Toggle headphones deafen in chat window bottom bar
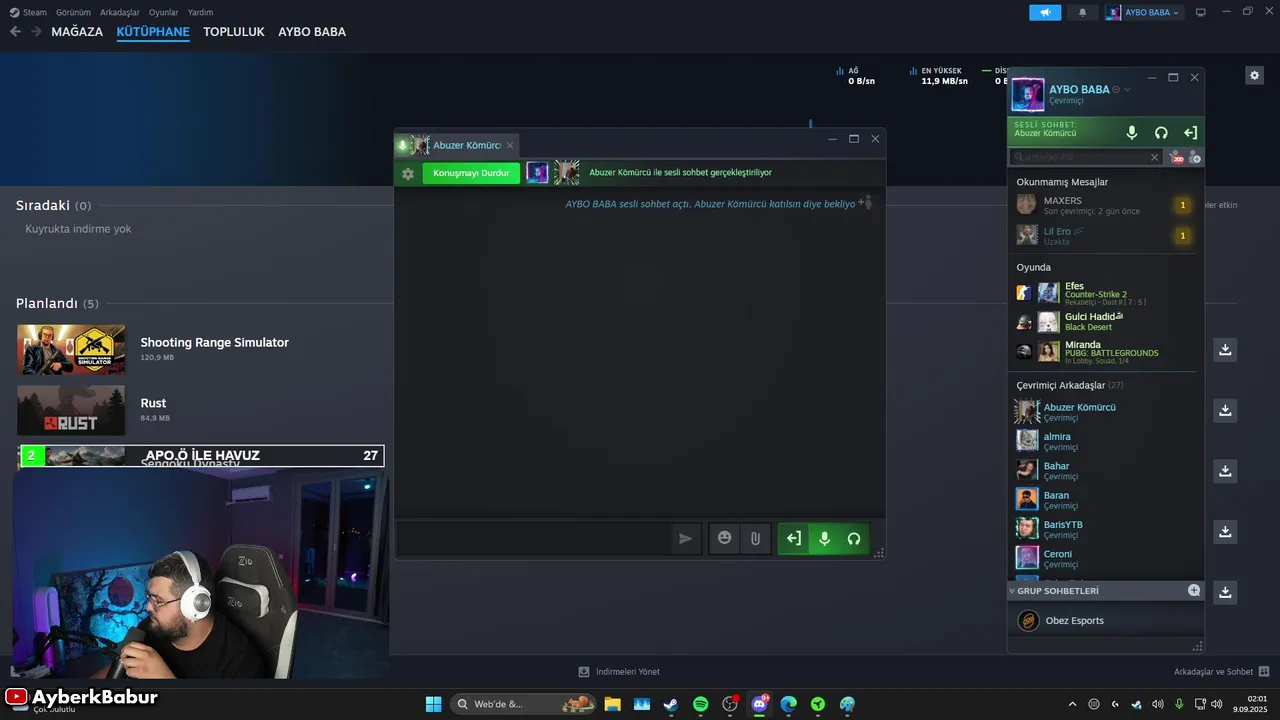 click(x=854, y=538)
